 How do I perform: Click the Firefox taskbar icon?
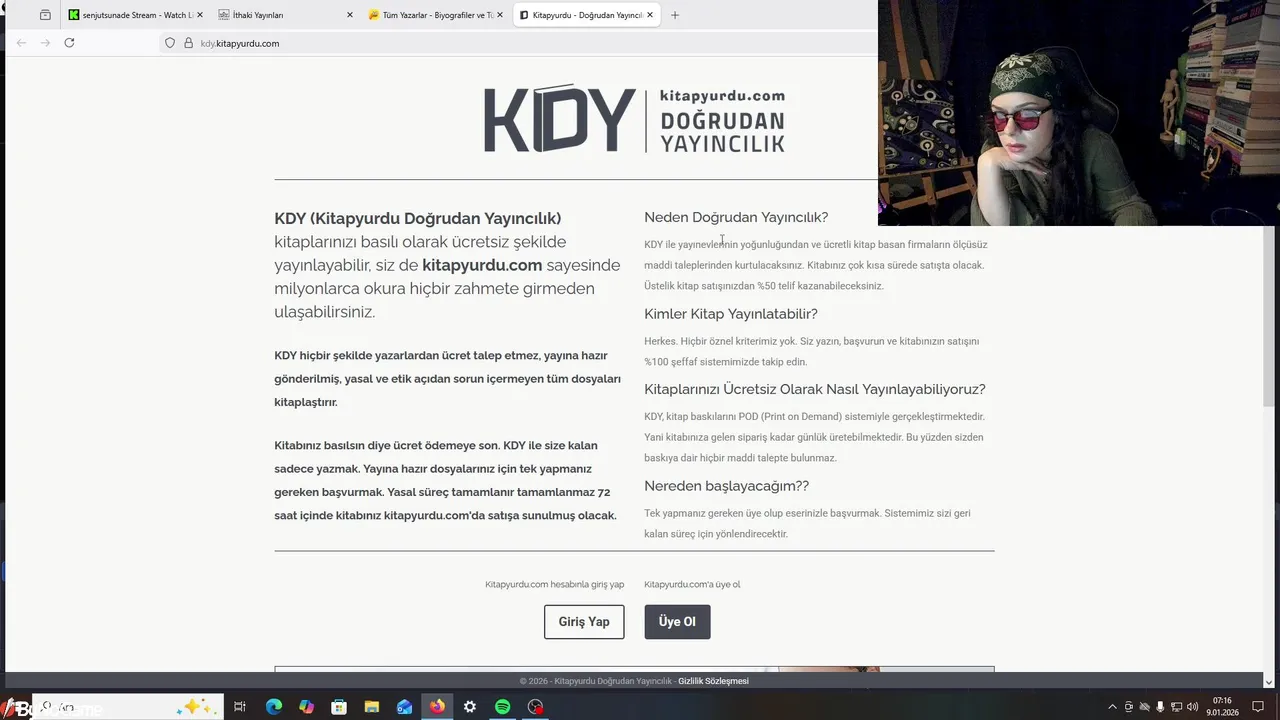437,707
